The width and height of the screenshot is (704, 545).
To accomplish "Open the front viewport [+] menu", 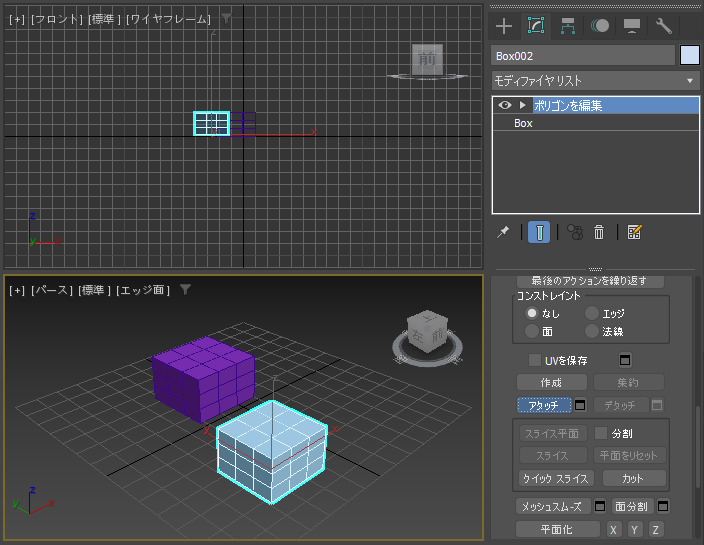I will coord(17,19).
